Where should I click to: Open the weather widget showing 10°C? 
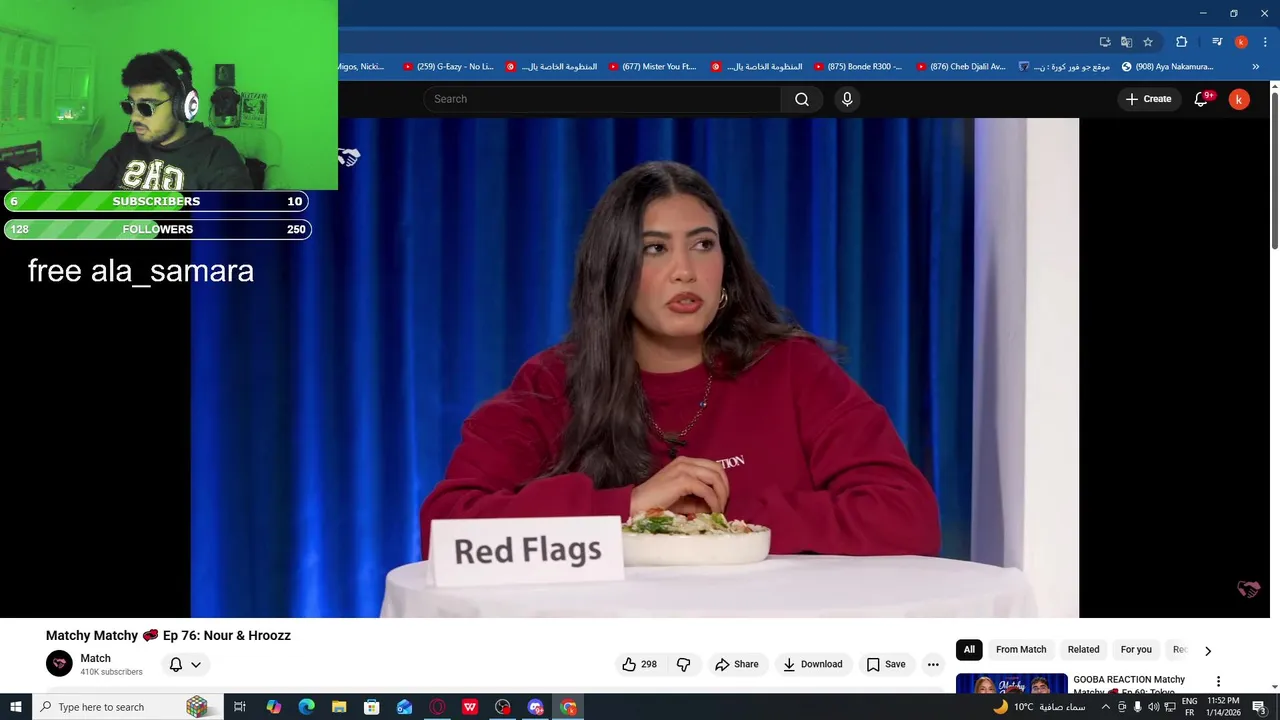tap(1039, 707)
